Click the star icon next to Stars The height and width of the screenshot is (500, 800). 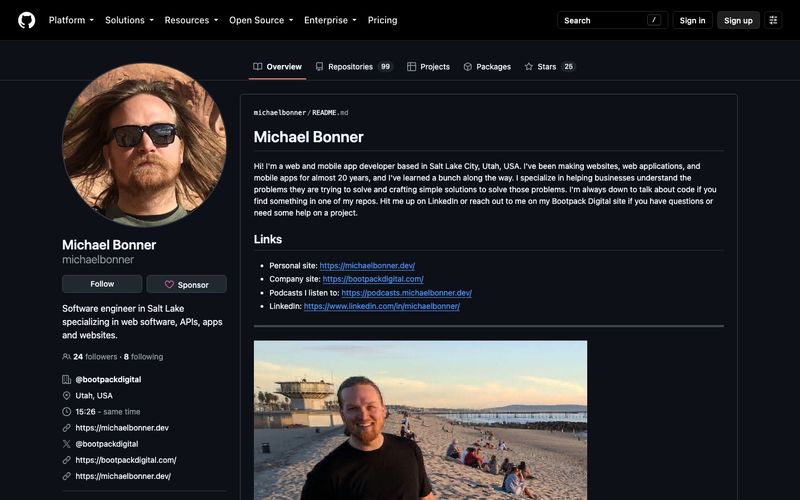point(529,67)
